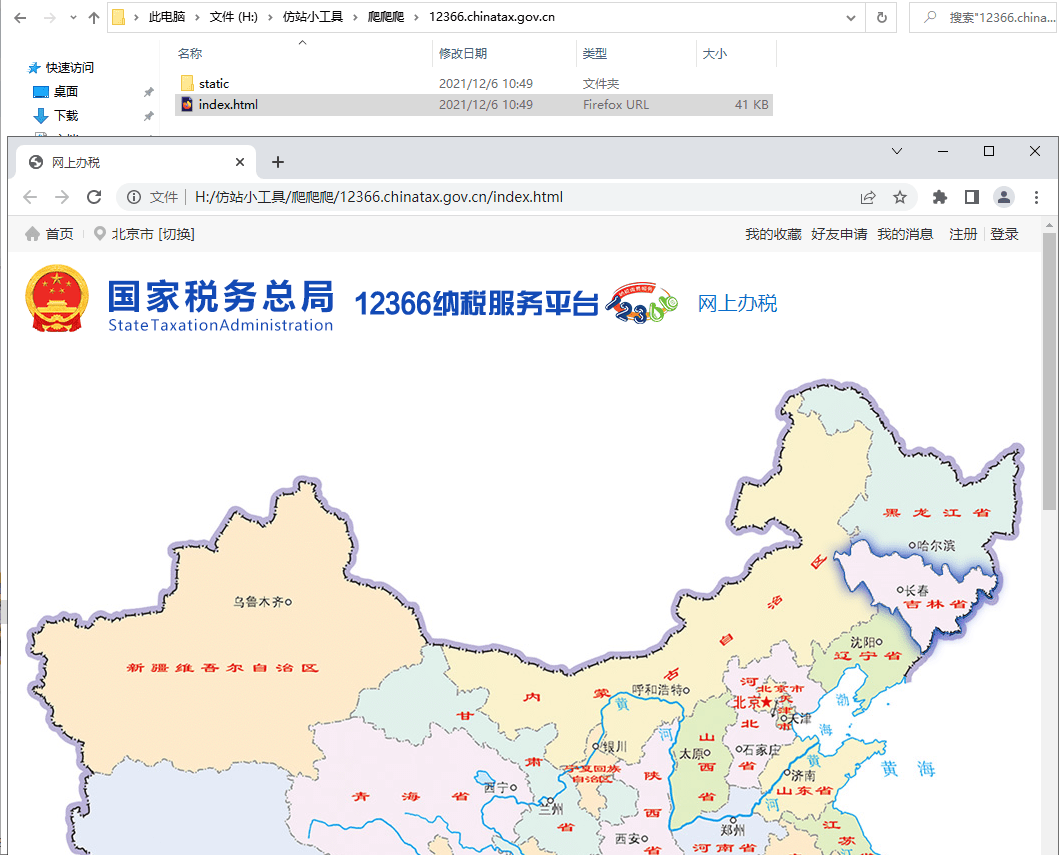
Task: Open the browser tab search dropdown
Action: [x=897, y=151]
